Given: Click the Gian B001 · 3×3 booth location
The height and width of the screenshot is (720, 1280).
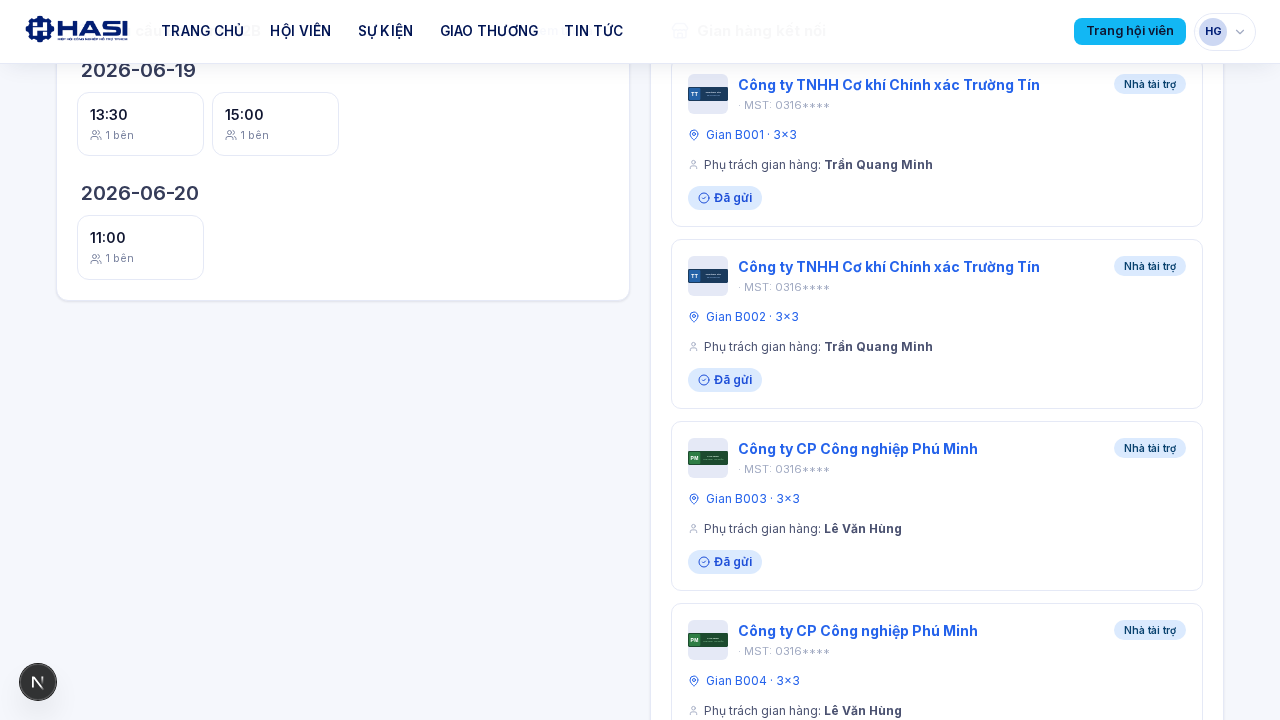Looking at the screenshot, I should (751, 135).
